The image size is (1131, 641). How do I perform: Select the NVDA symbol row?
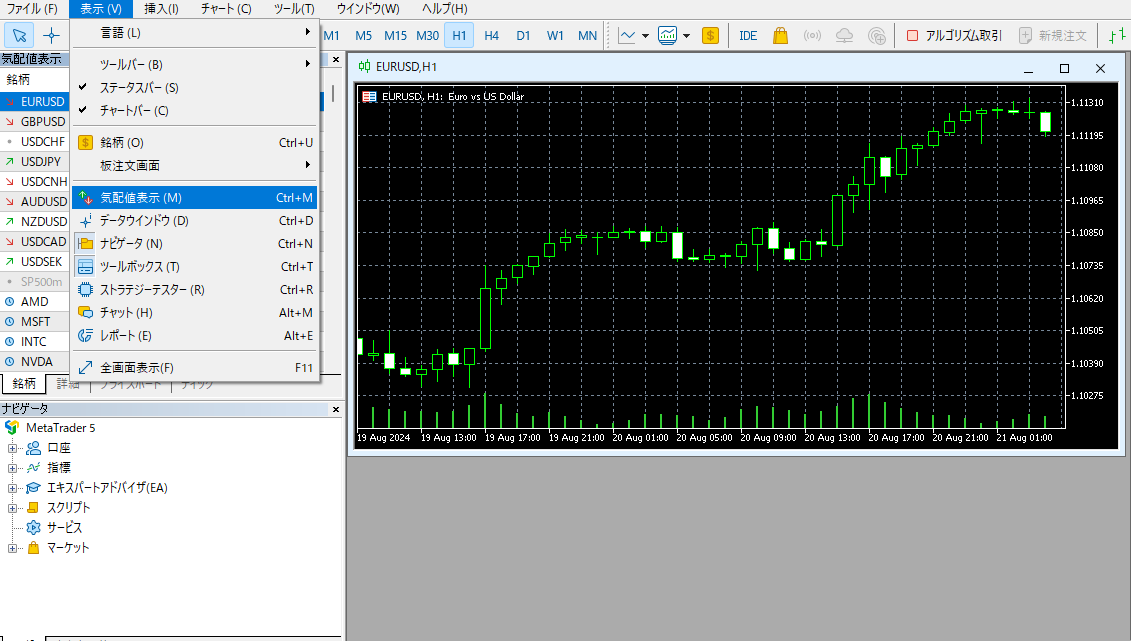point(35,362)
